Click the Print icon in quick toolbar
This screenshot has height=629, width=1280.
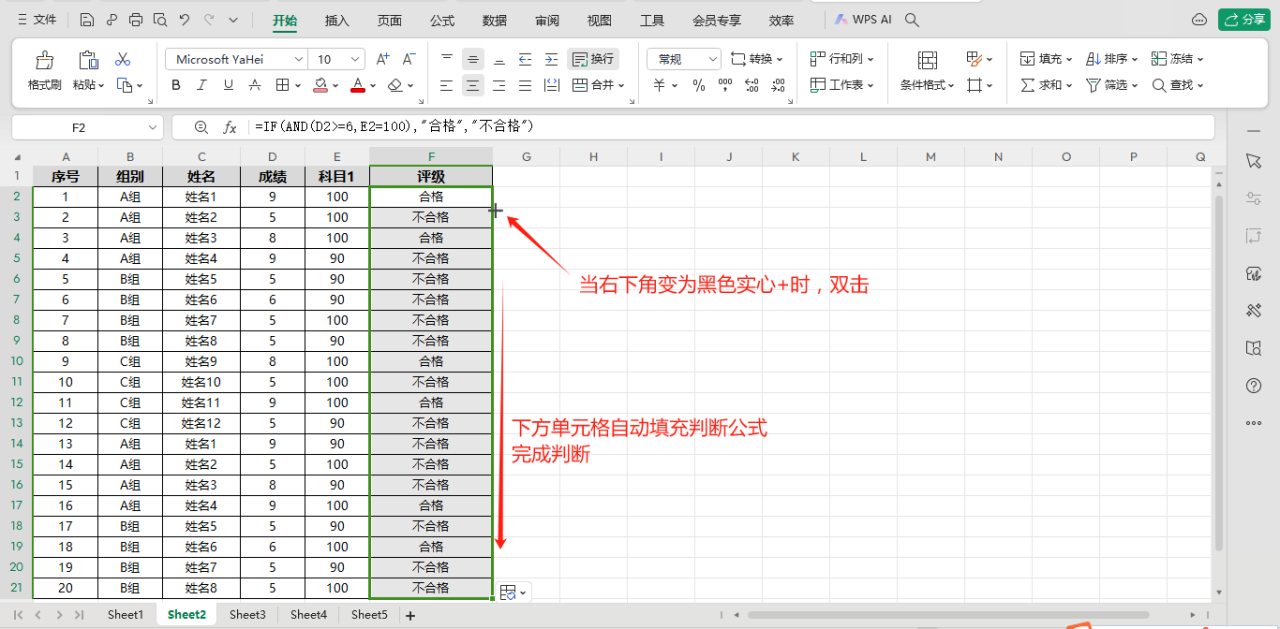pos(135,20)
